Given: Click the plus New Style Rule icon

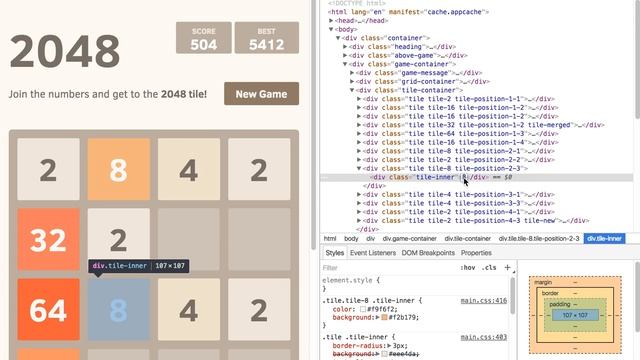Looking at the screenshot, I should [x=507, y=267].
